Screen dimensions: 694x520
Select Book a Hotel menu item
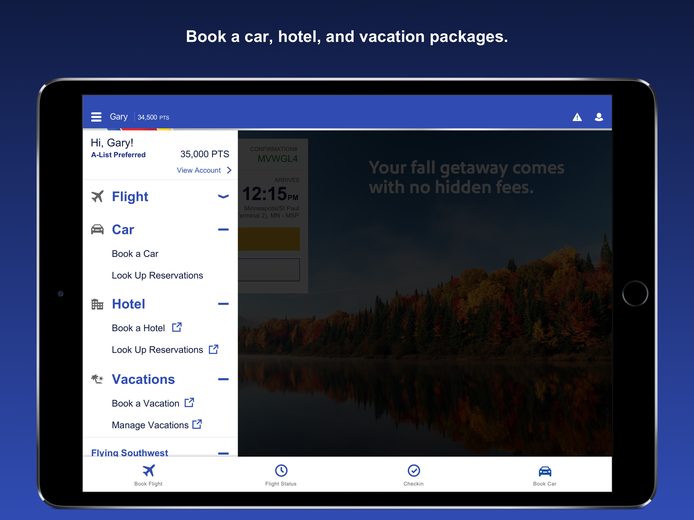pyautogui.click(x=139, y=328)
